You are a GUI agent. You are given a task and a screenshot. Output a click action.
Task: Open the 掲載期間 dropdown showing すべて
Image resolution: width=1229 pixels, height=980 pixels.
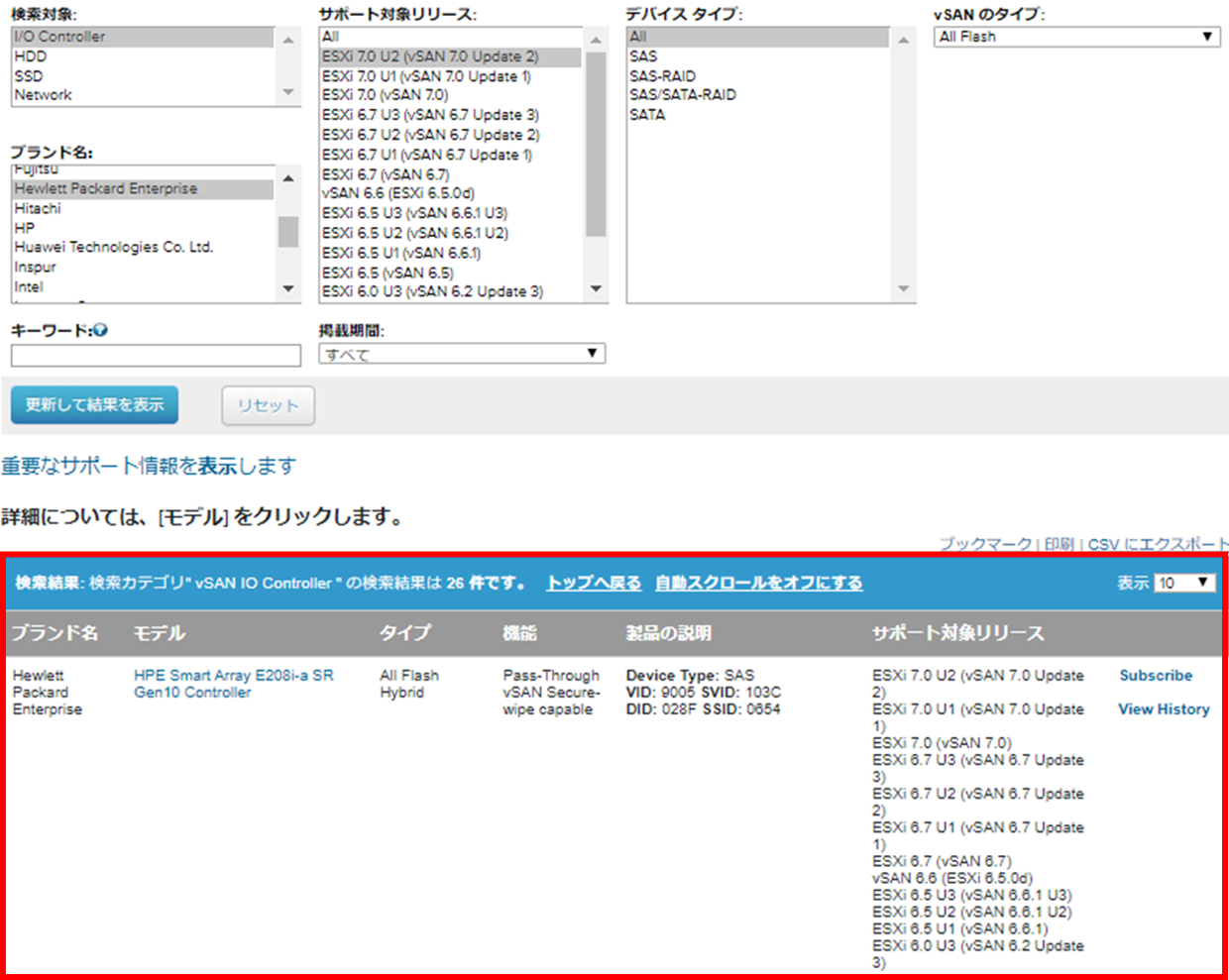(x=462, y=354)
